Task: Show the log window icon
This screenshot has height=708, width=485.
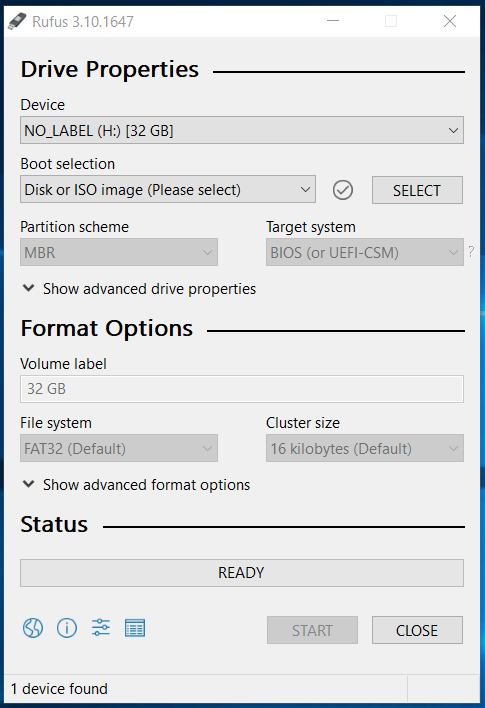Action: coord(135,628)
